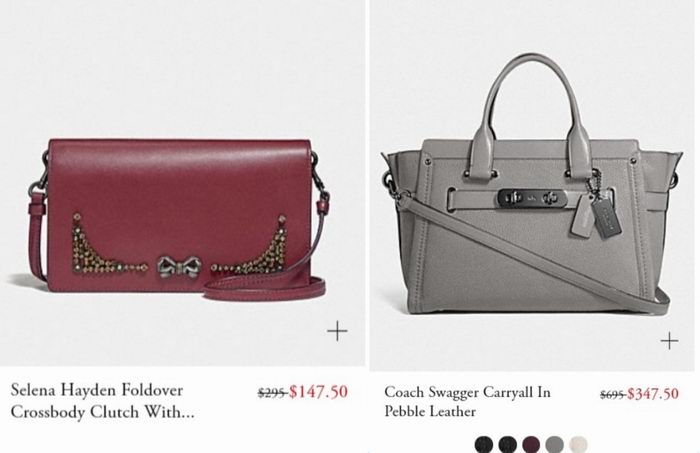Click the red foldover clutch product image

[x=179, y=216]
